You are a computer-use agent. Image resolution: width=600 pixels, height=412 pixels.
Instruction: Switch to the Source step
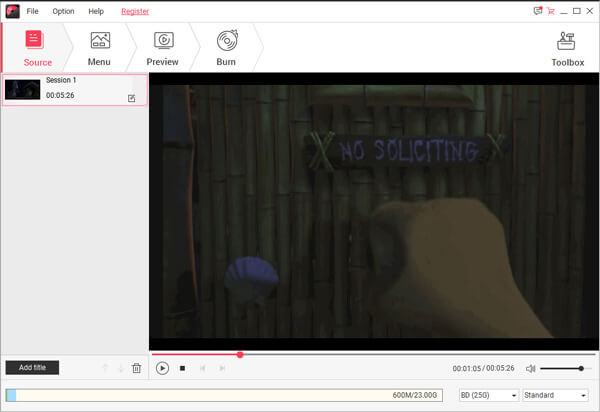coord(37,48)
